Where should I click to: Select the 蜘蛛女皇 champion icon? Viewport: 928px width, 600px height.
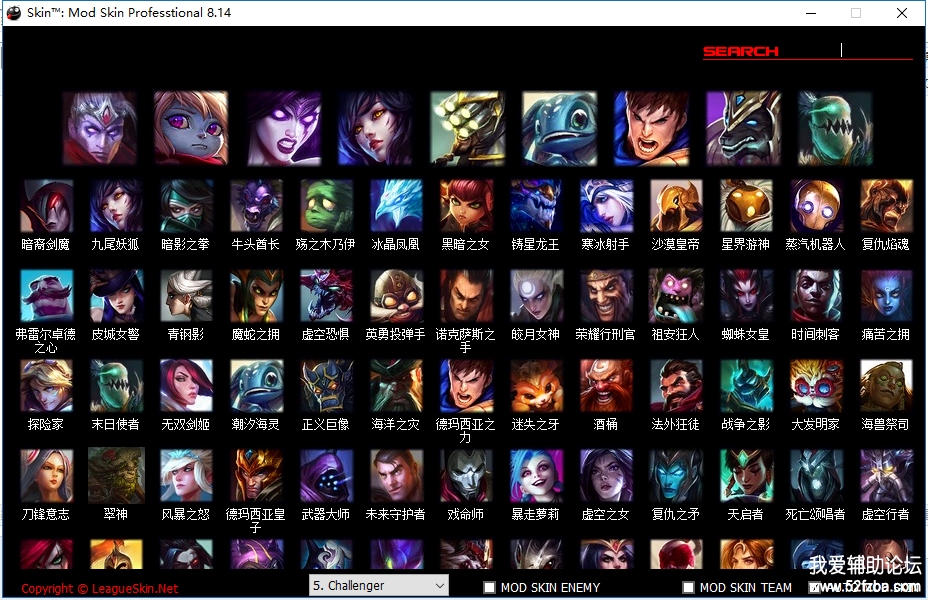click(746, 296)
